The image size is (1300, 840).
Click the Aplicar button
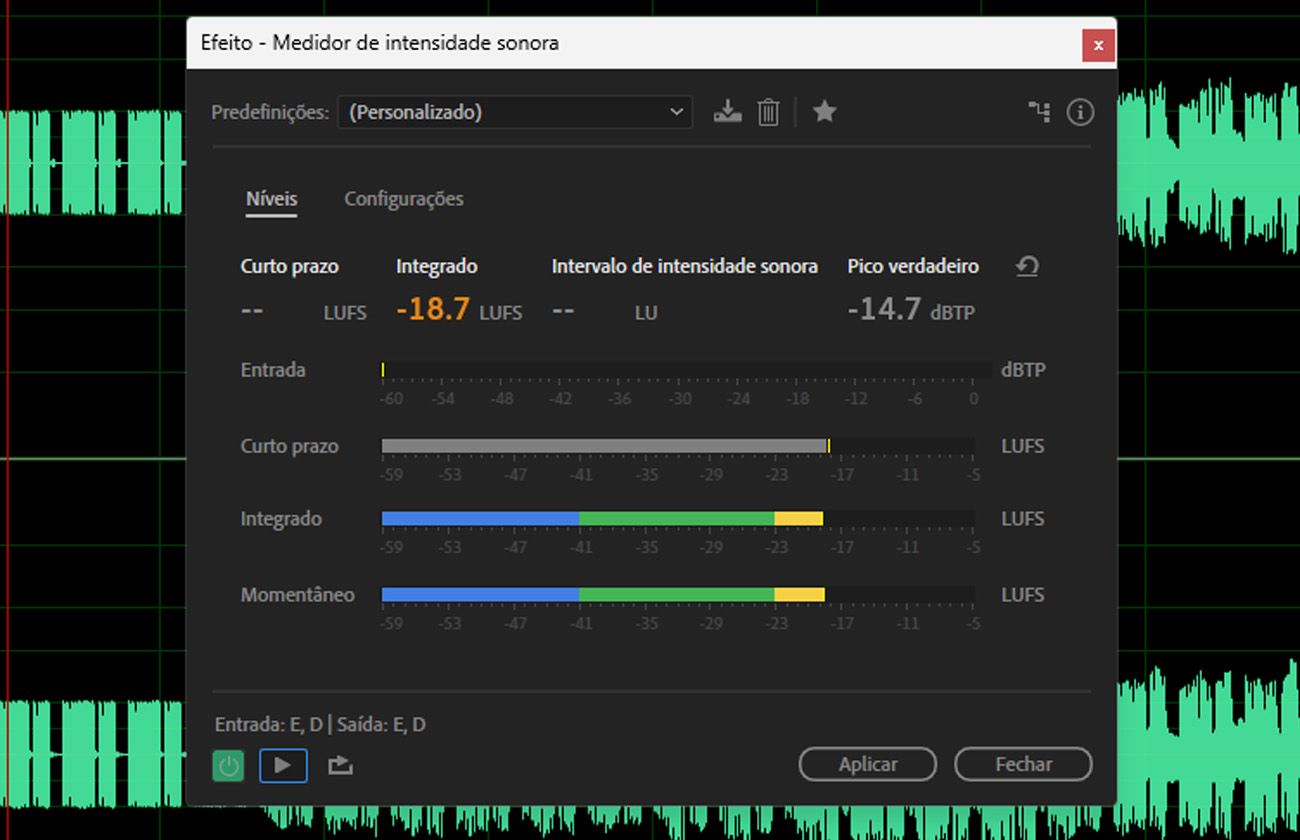tap(867, 764)
